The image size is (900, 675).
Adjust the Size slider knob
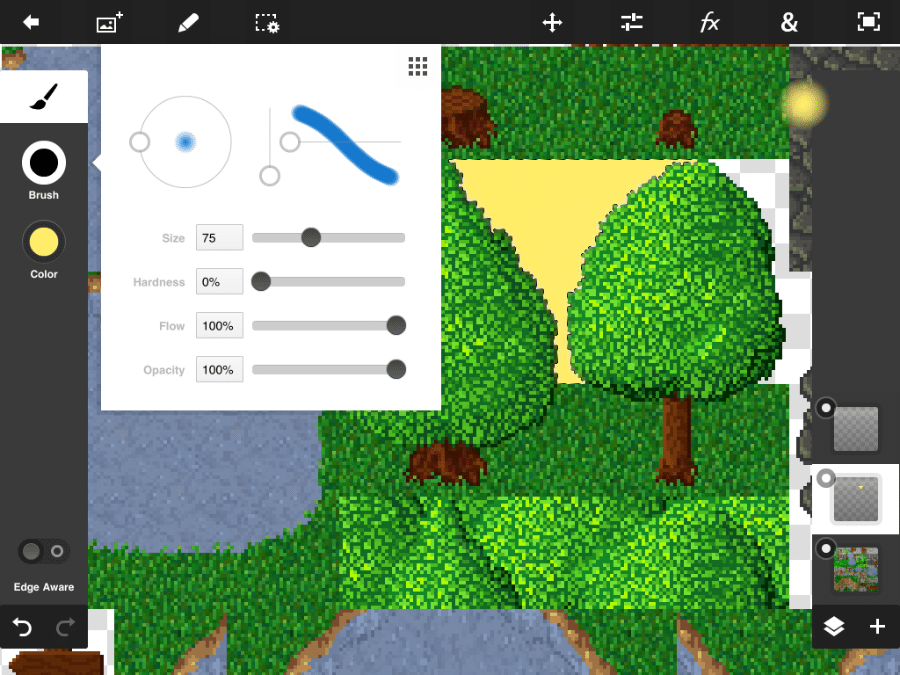point(311,237)
